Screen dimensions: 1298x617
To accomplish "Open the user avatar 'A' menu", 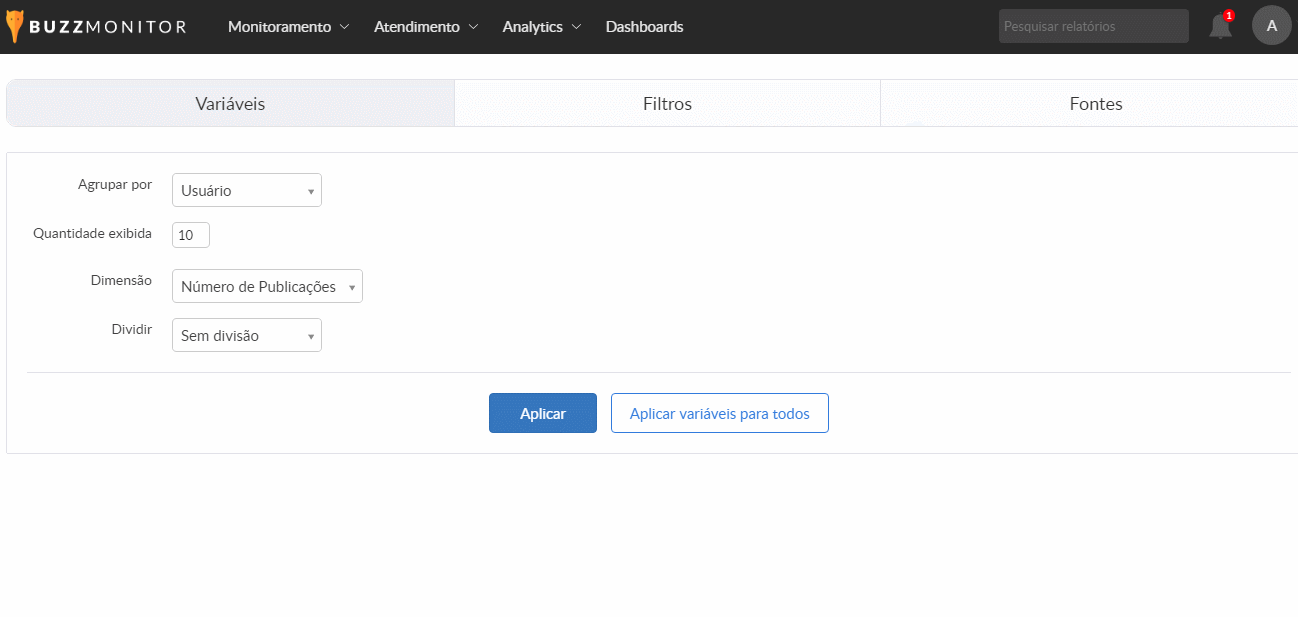I will coord(1271,26).
